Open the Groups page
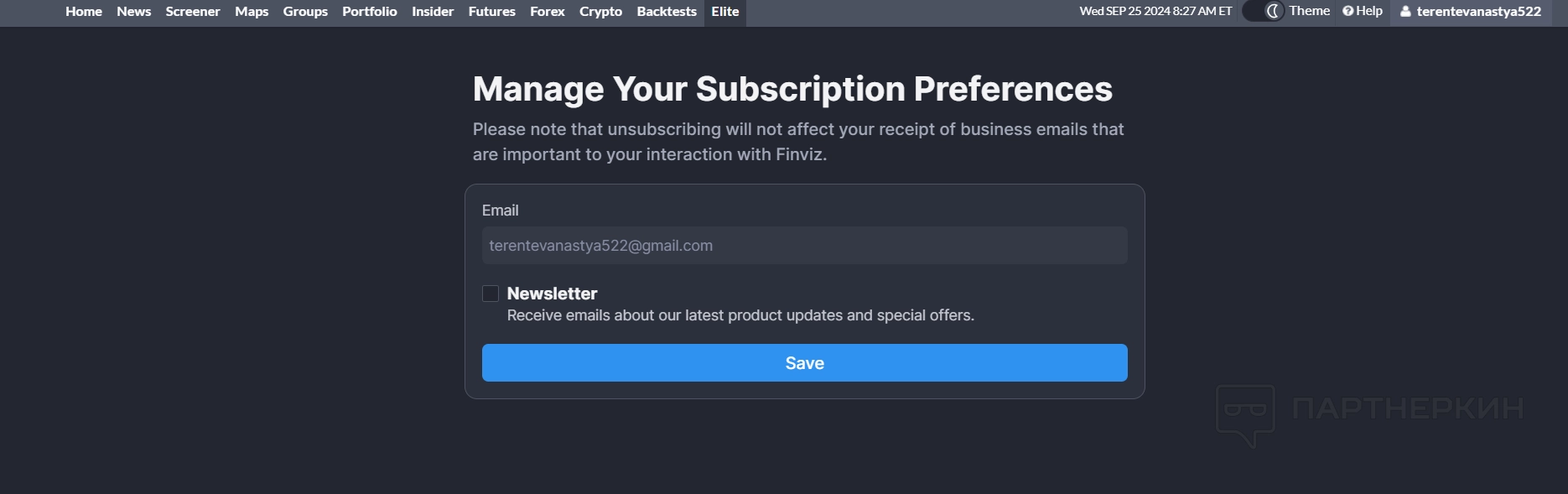The height and width of the screenshot is (494, 1568). pyautogui.click(x=305, y=12)
